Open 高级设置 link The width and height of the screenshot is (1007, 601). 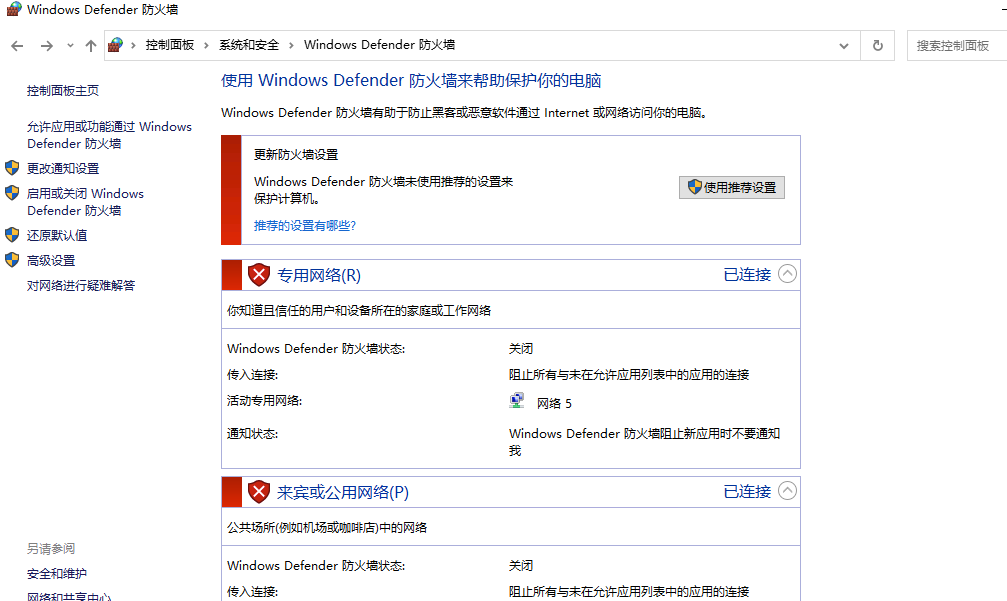pyautogui.click(x=51, y=260)
